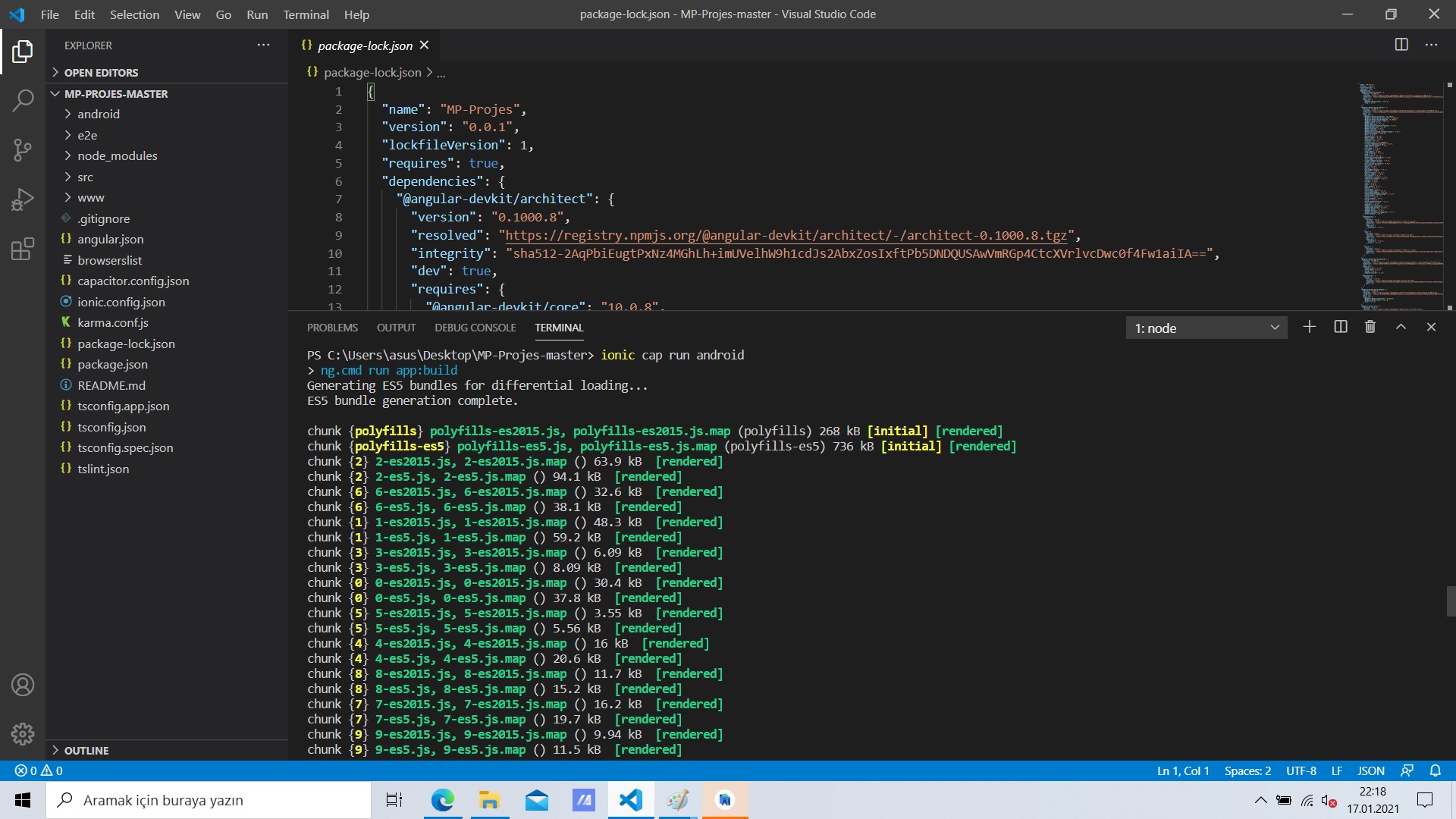Open the Terminal menu

tap(306, 14)
